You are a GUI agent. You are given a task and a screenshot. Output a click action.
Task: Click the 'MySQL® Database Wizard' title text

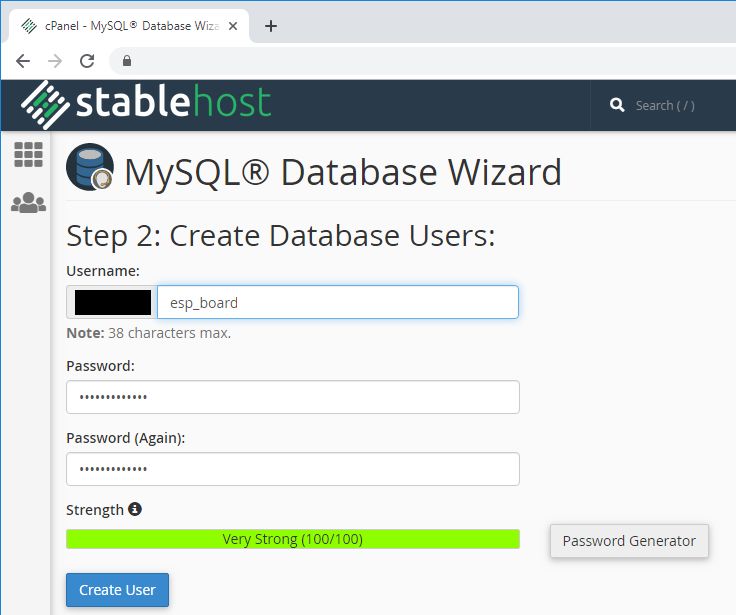coord(343,172)
